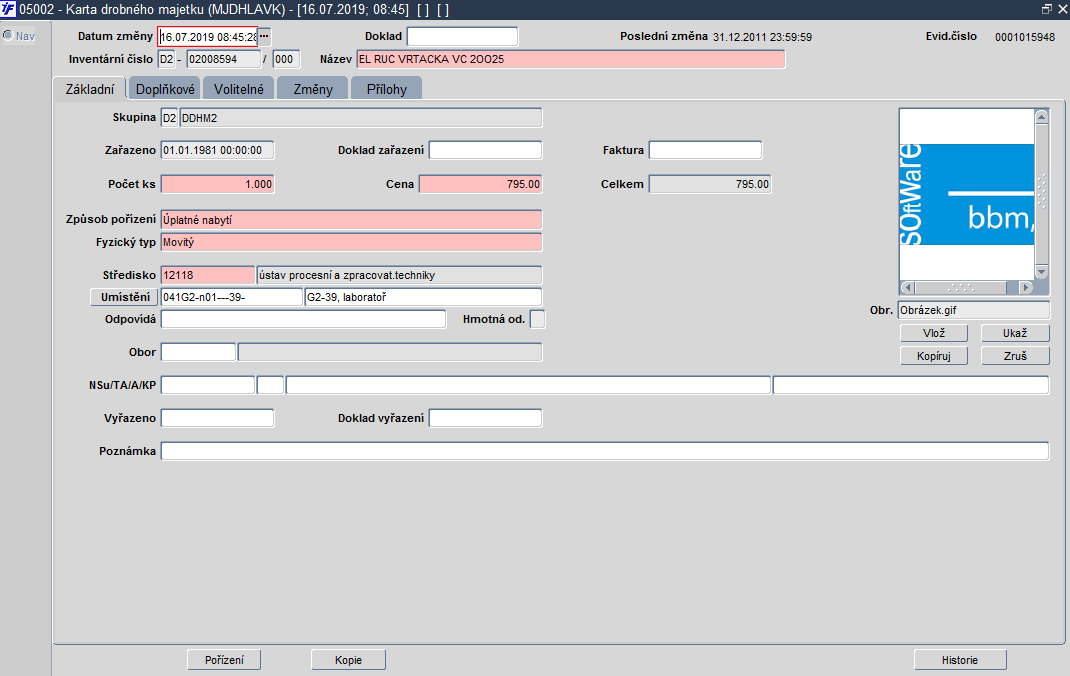This screenshot has width=1070, height=676.
Task: Click Středisko name ústav procesní a zpracovat.techniky
Action: (x=399, y=275)
